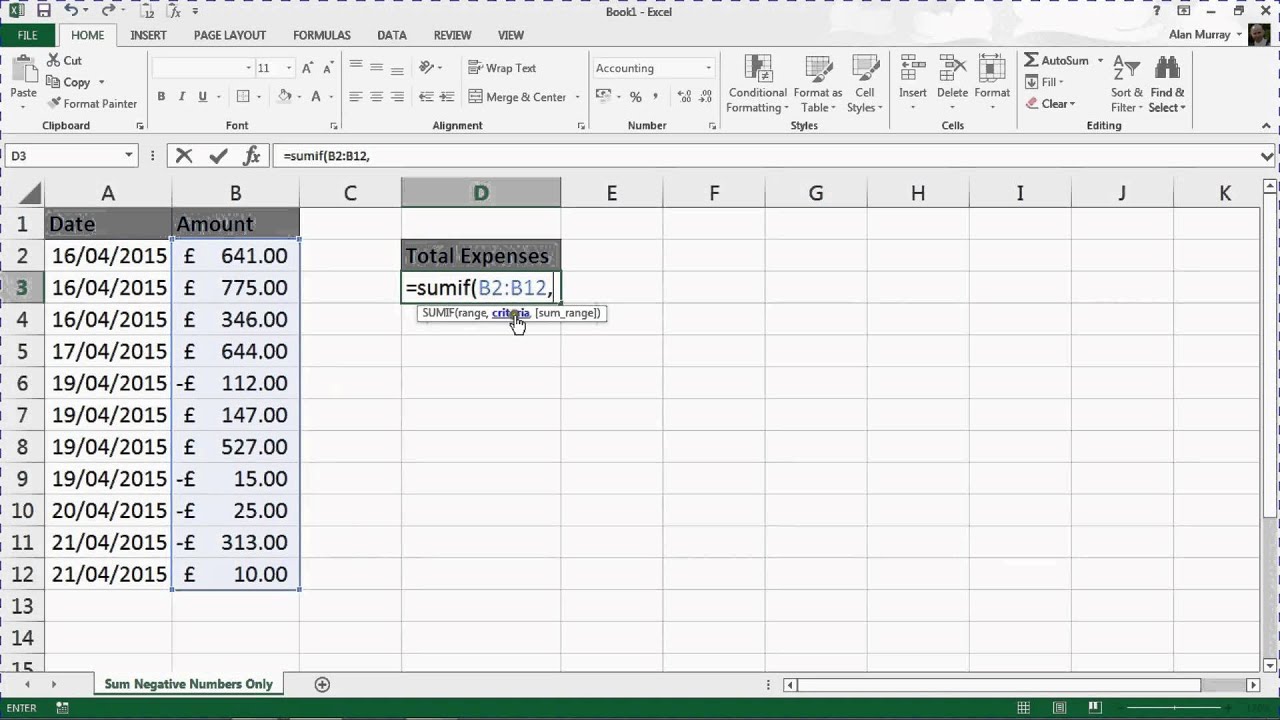Open the FILE tab
The image size is (1280, 720).
[27, 35]
